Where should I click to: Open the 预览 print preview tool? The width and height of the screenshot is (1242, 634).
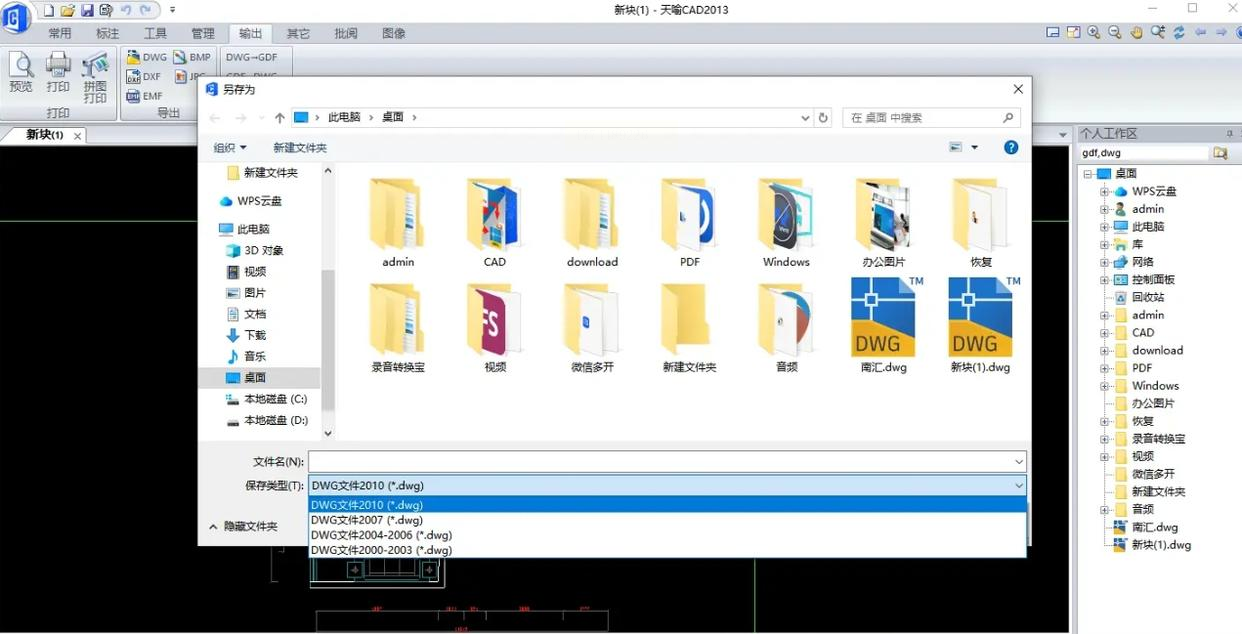coord(21,73)
